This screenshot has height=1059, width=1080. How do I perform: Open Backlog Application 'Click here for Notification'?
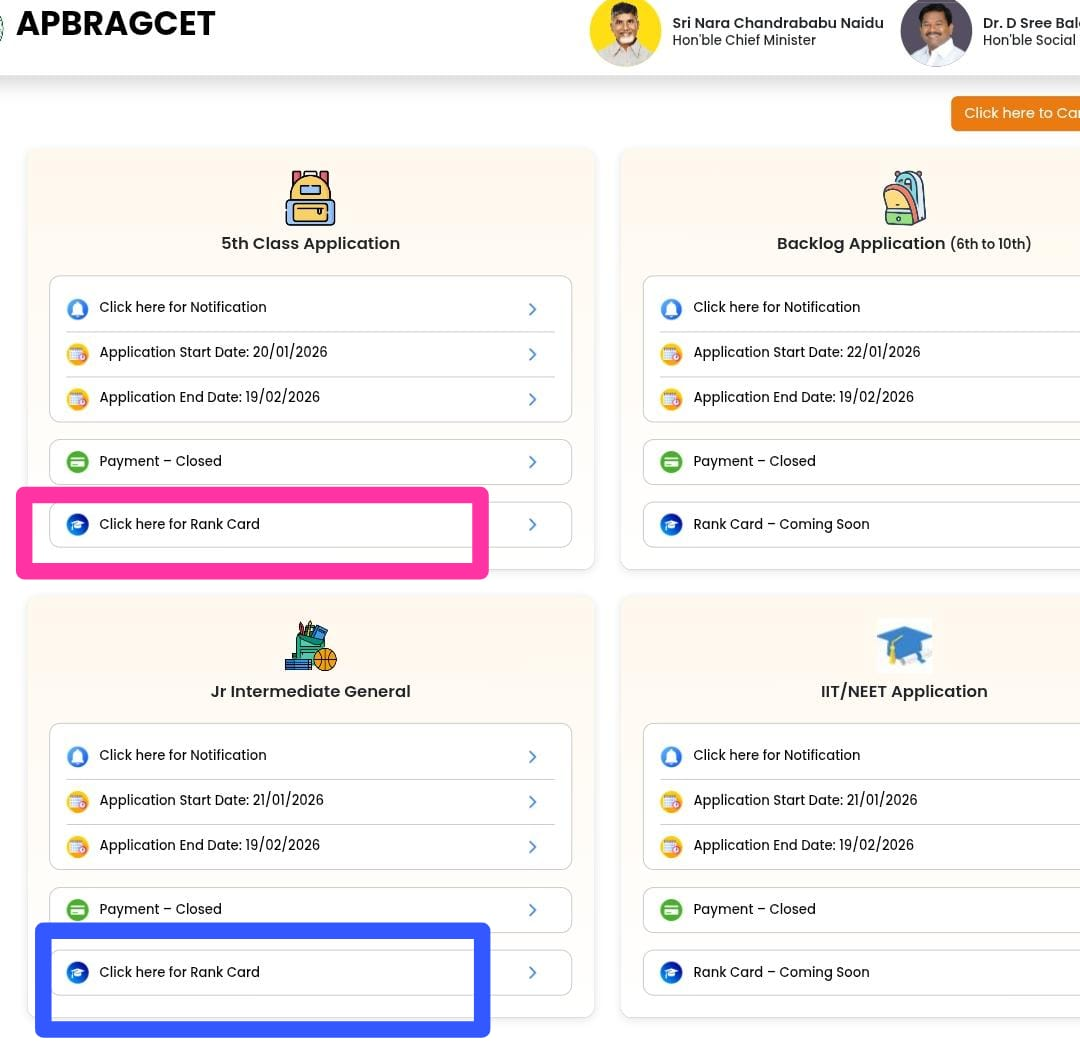point(776,307)
